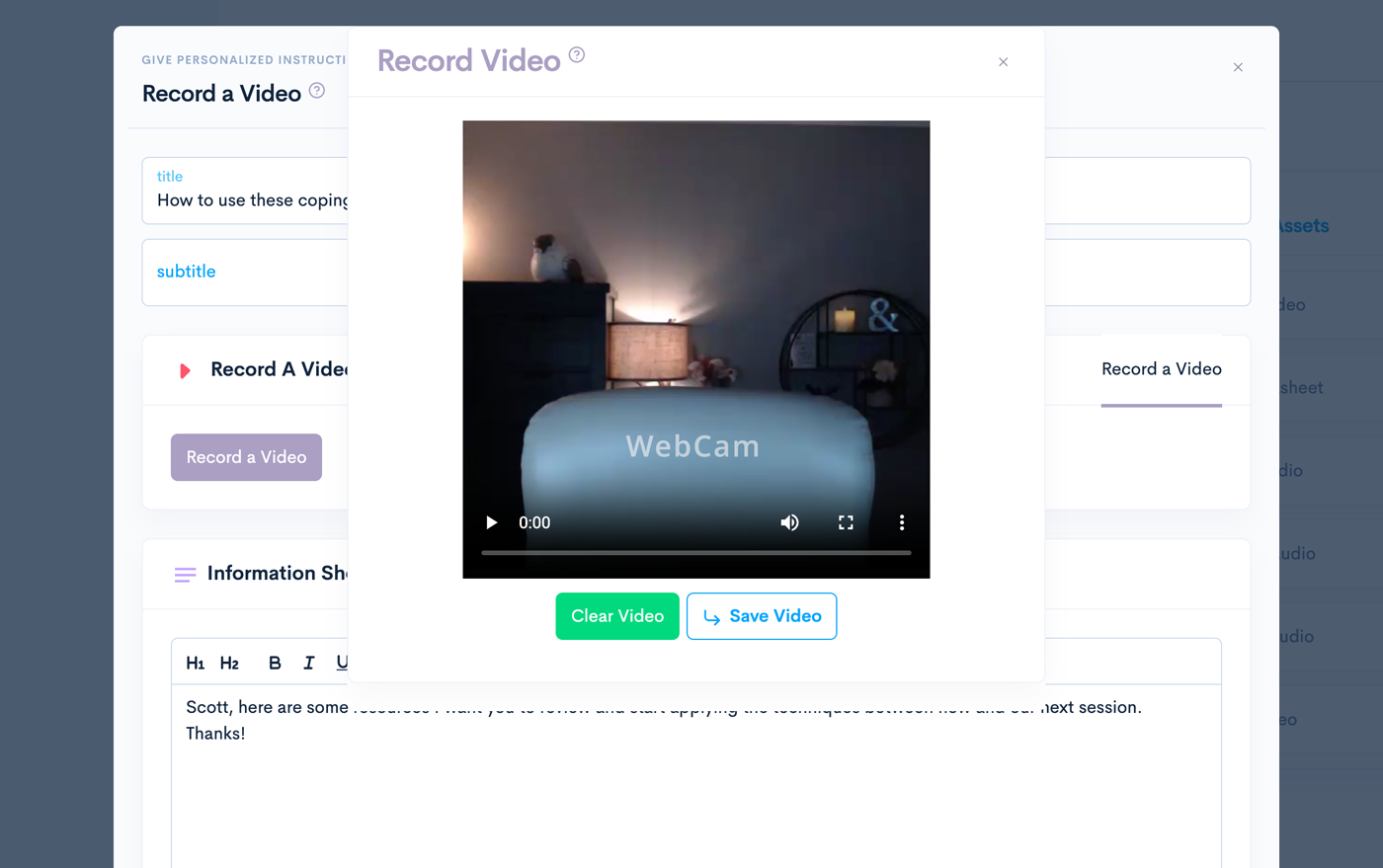Click the Clear Video button
The image size is (1383, 868).
[x=617, y=616]
